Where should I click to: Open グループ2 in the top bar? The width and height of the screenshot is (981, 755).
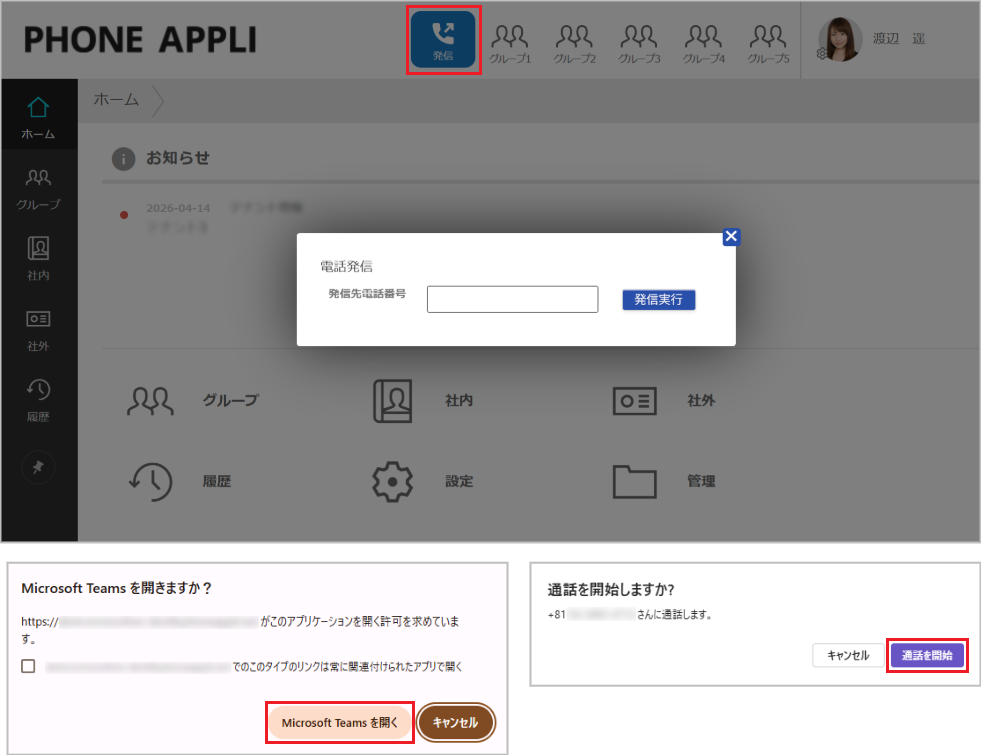point(574,44)
